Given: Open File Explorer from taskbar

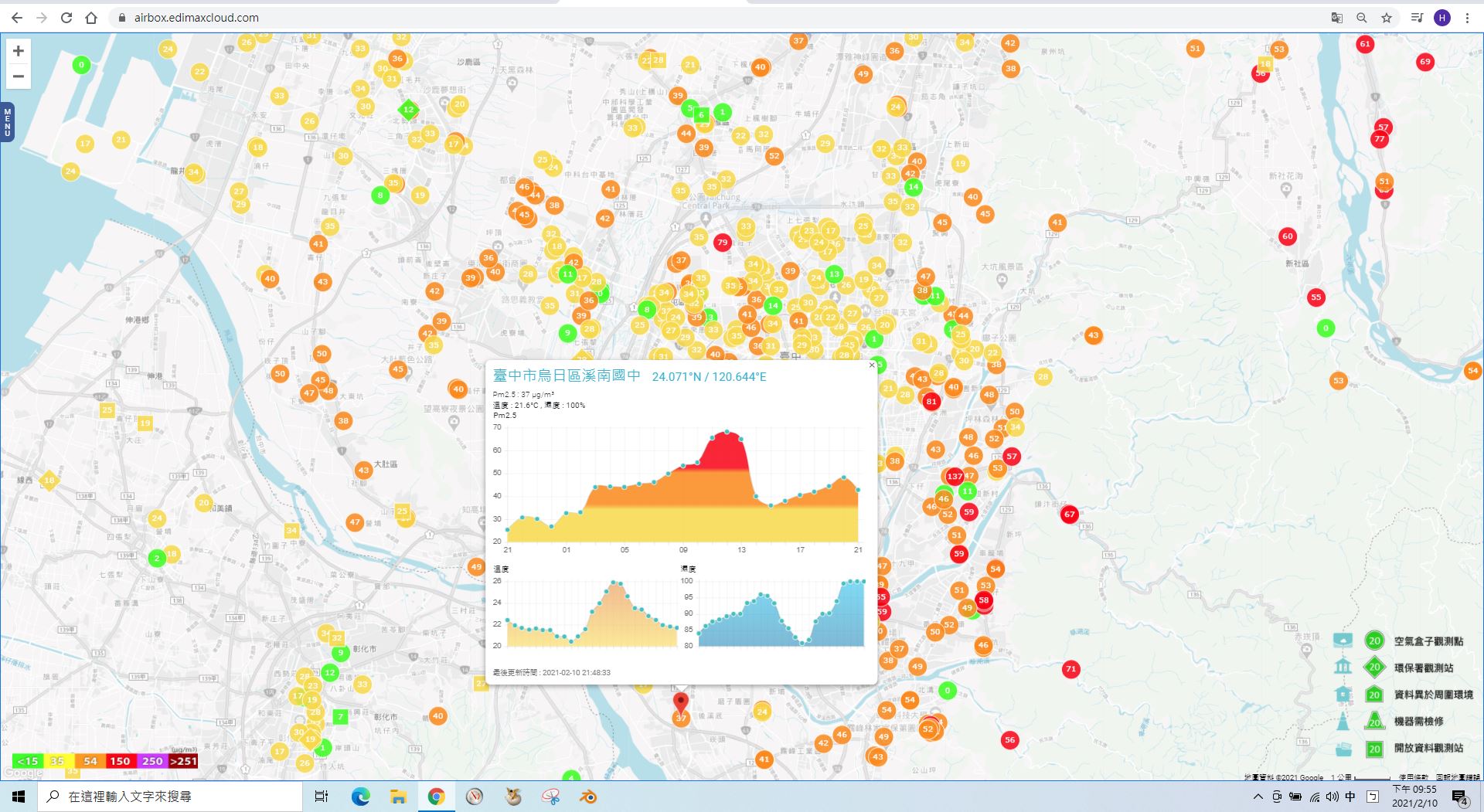Looking at the screenshot, I should [398, 797].
